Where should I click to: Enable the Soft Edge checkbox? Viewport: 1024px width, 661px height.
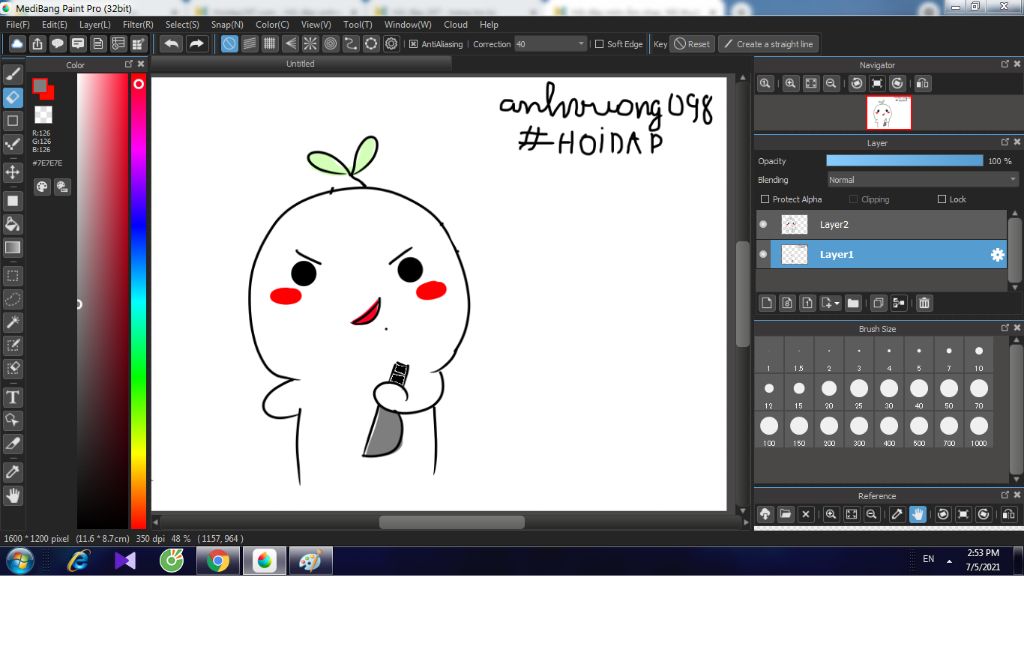coord(599,44)
